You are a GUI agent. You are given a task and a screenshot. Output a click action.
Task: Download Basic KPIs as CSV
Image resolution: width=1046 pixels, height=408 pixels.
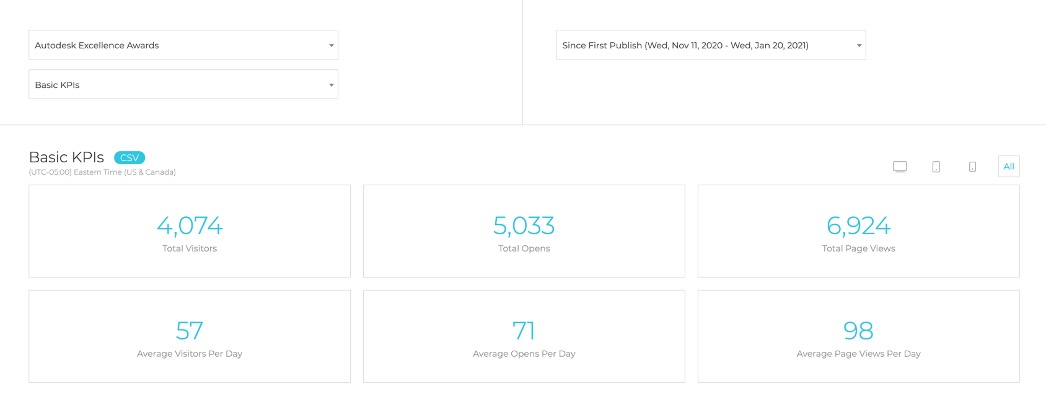[129, 158]
